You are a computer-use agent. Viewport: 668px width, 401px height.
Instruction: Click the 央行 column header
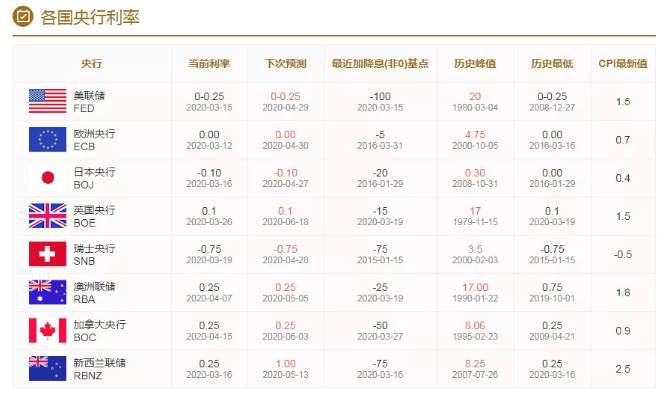click(x=91, y=63)
